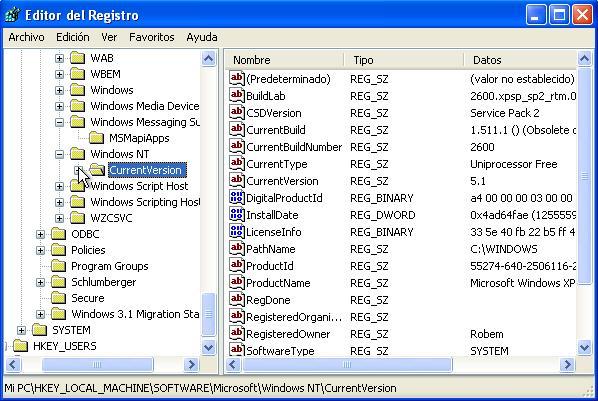This screenshot has height=401, width=598.
Task: Click the 'Uniprocessor Free' data cell
Action: (513, 164)
